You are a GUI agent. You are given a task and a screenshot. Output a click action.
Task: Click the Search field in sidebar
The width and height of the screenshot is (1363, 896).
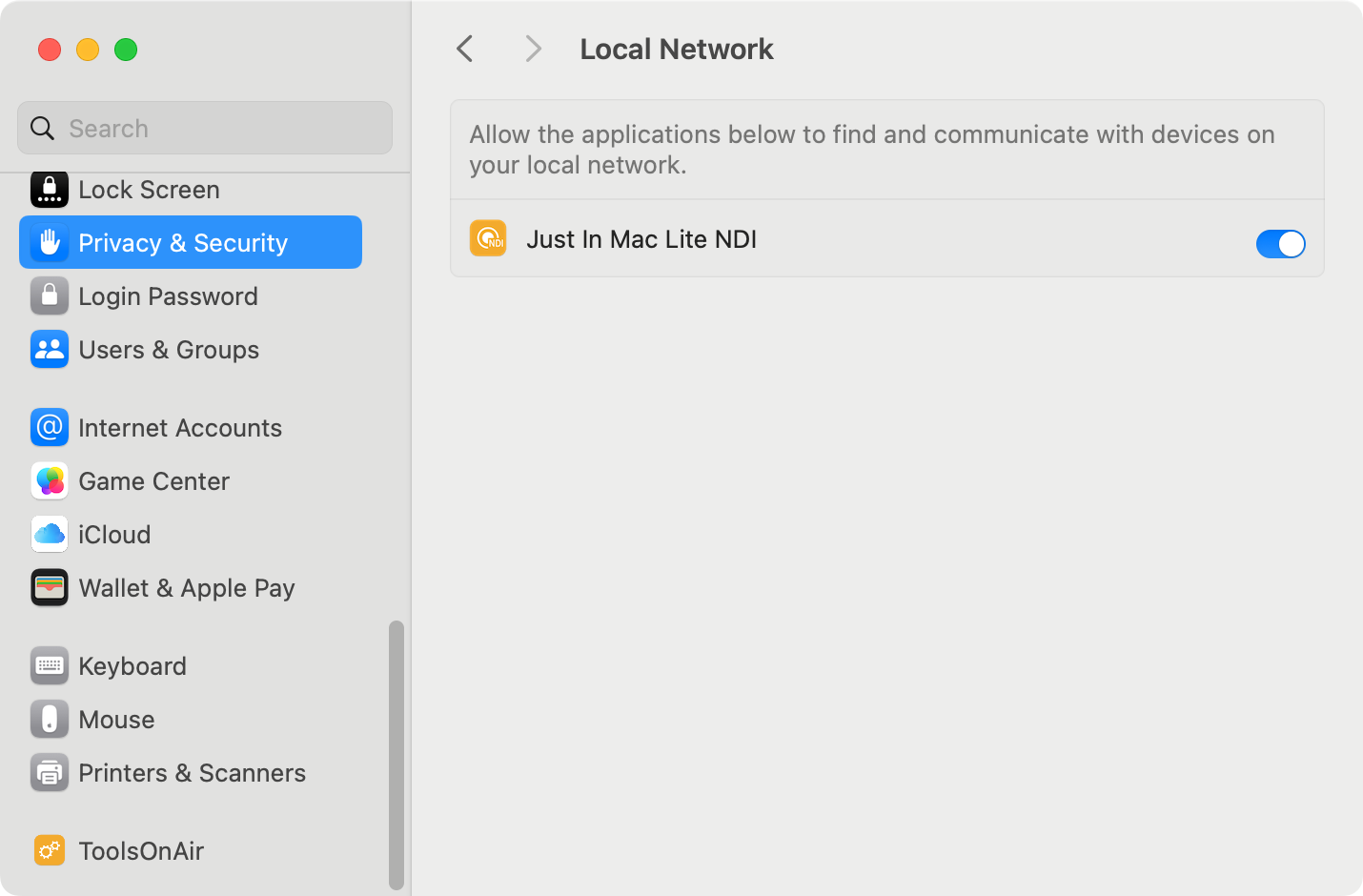coord(205,128)
